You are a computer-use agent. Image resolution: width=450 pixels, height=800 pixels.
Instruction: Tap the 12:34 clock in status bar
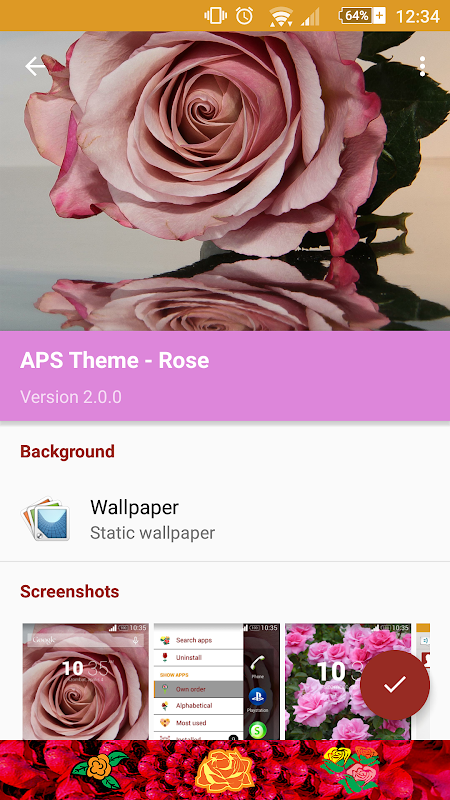coord(417,16)
